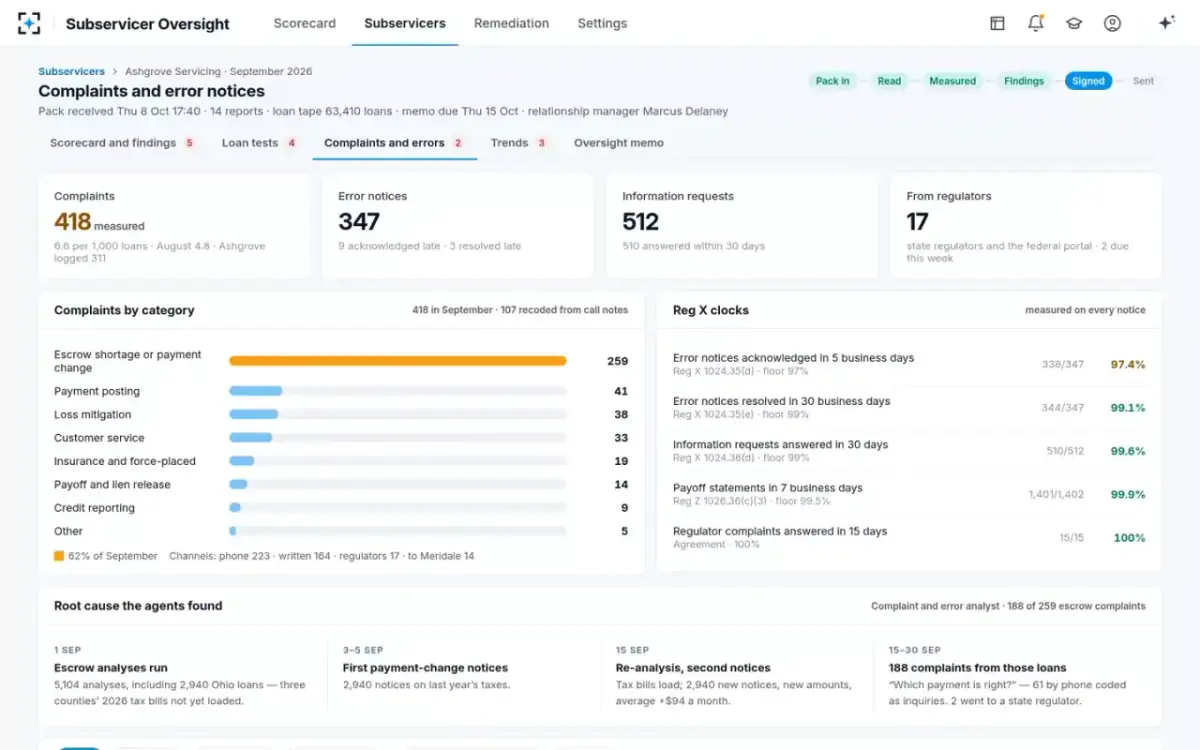Click the 97.4% acknowledged value
Image resolution: width=1200 pixels, height=750 pixels.
pos(1128,365)
